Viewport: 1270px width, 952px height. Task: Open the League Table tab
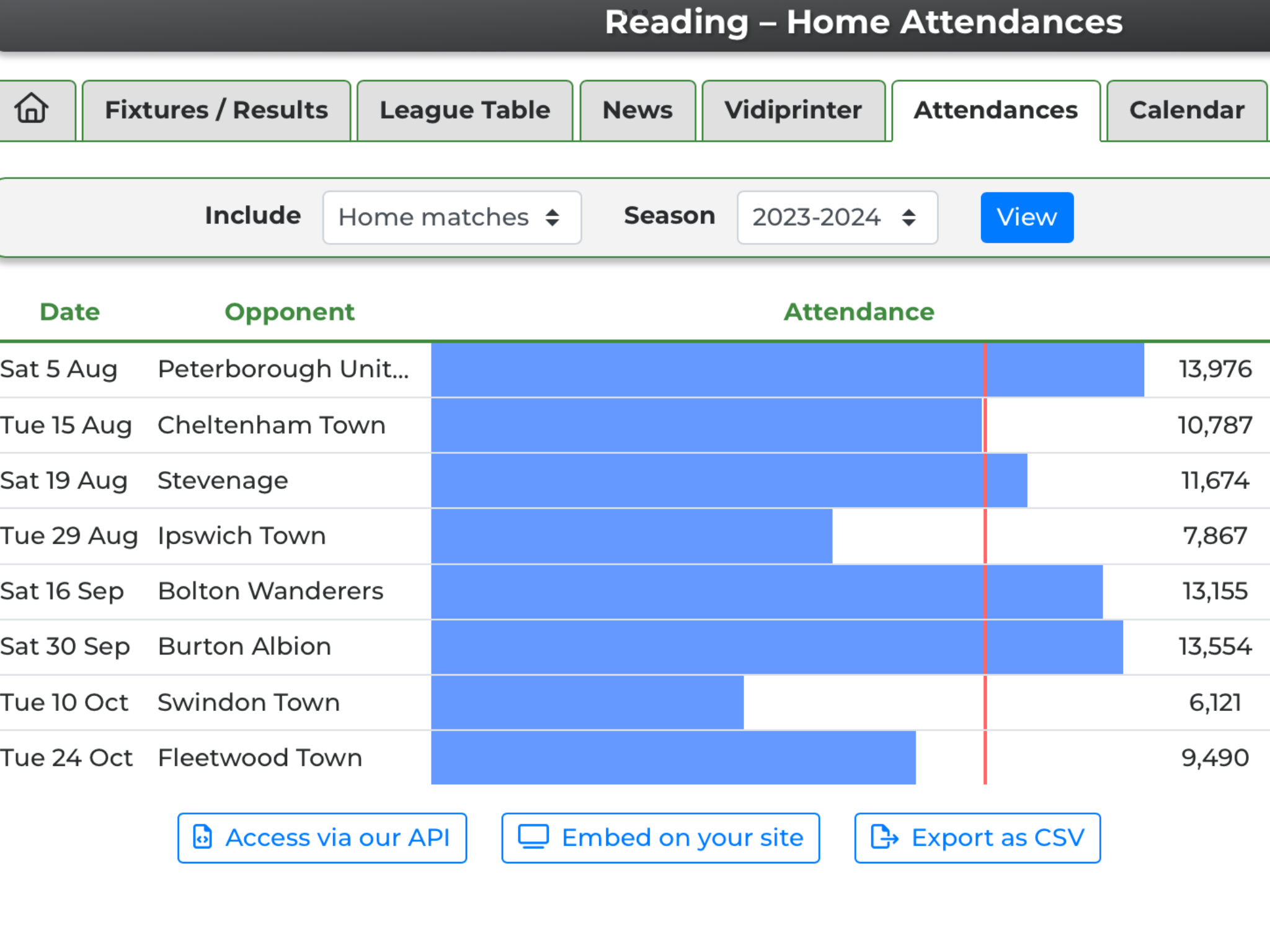click(465, 110)
